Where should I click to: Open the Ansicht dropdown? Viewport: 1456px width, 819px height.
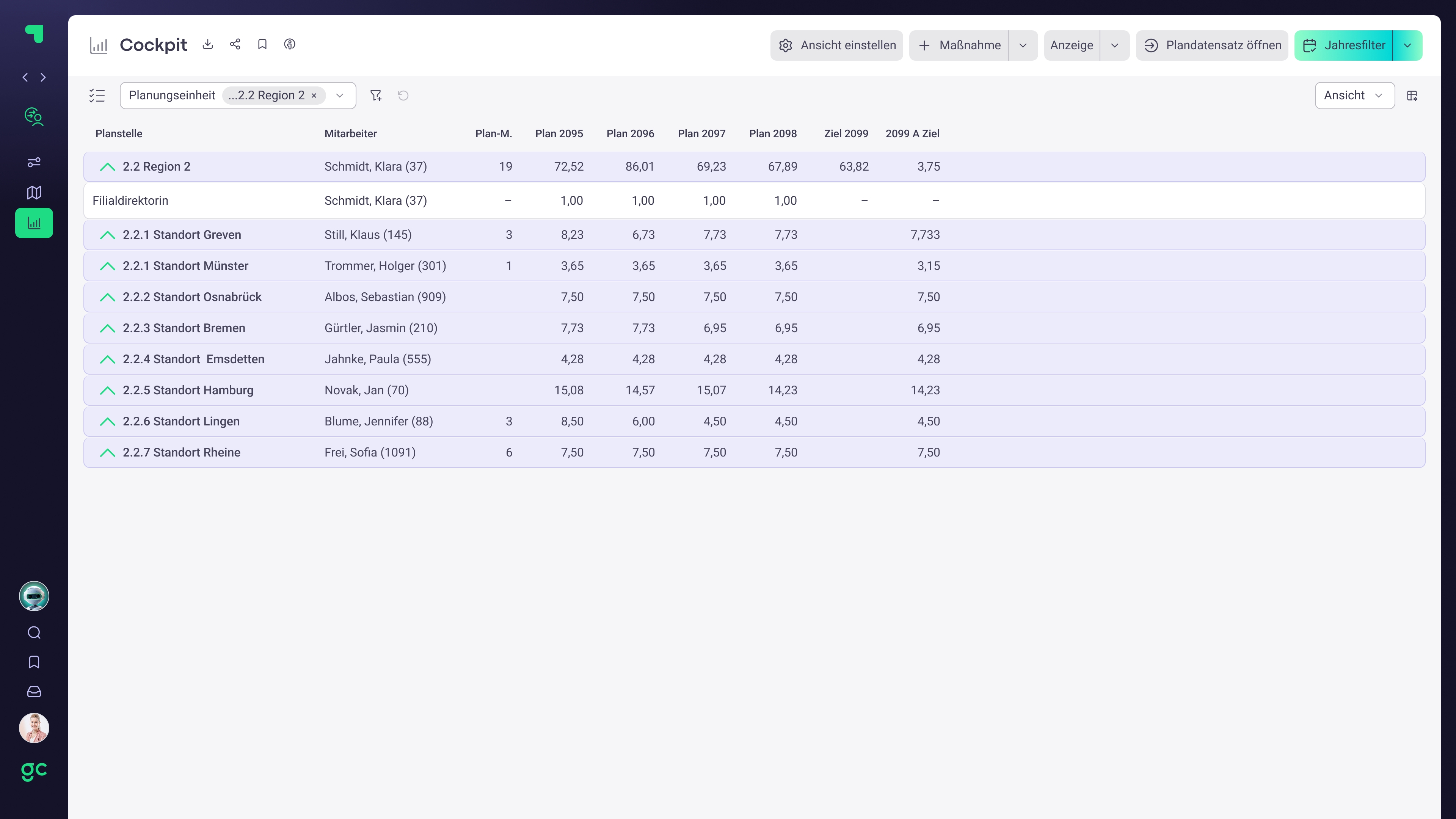click(x=1354, y=96)
